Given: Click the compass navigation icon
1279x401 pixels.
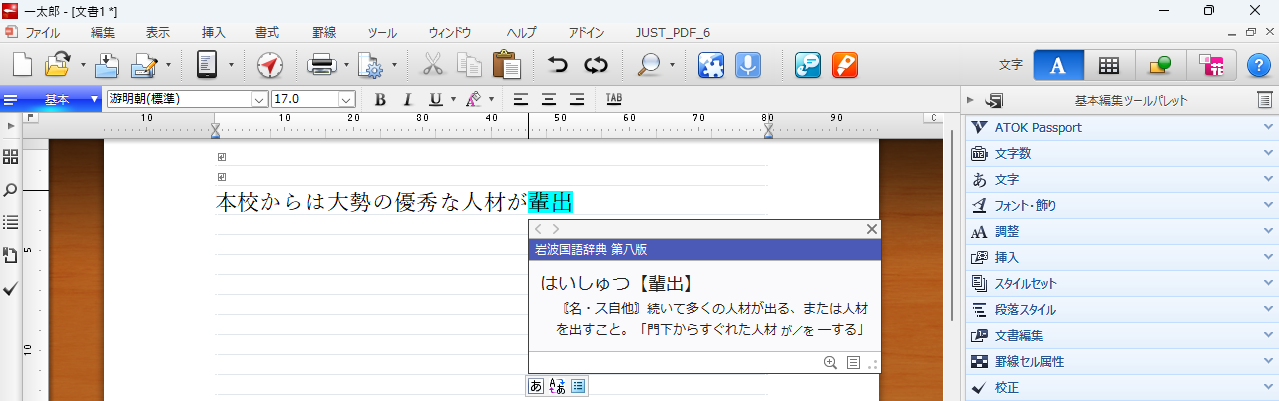Looking at the screenshot, I should coord(270,66).
